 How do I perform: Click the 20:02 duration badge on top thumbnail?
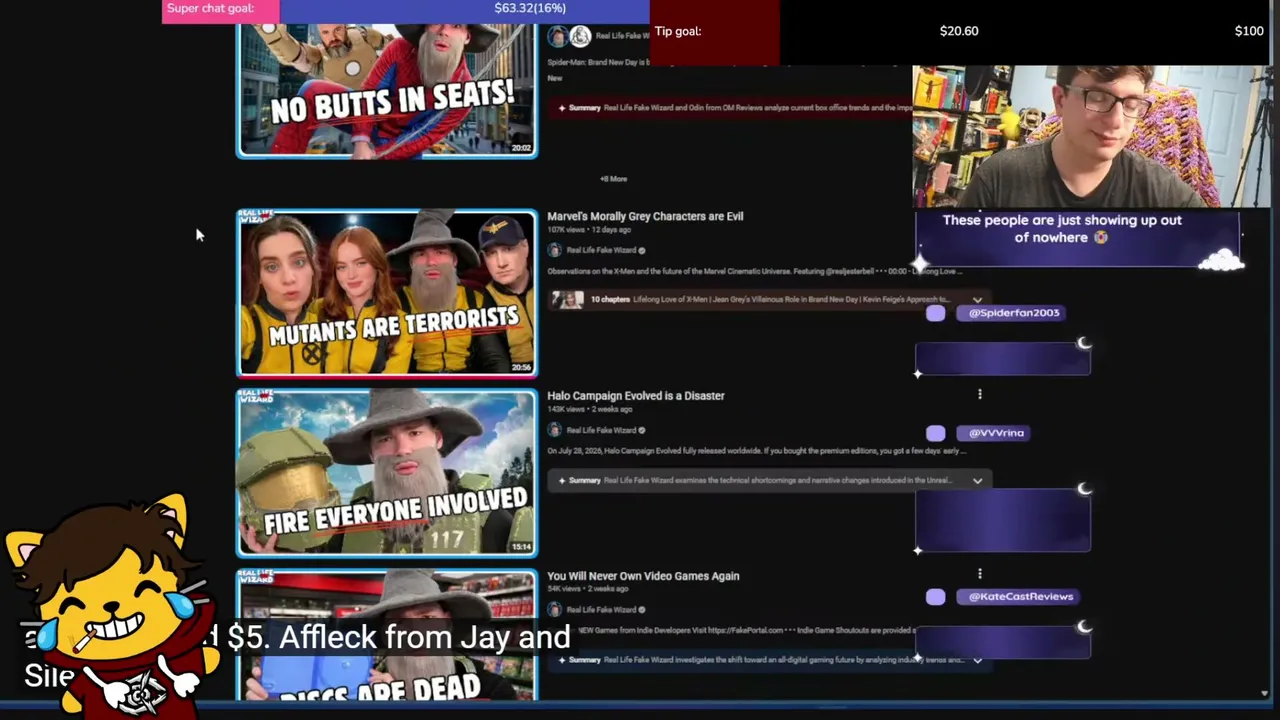[x=522, y=148]
